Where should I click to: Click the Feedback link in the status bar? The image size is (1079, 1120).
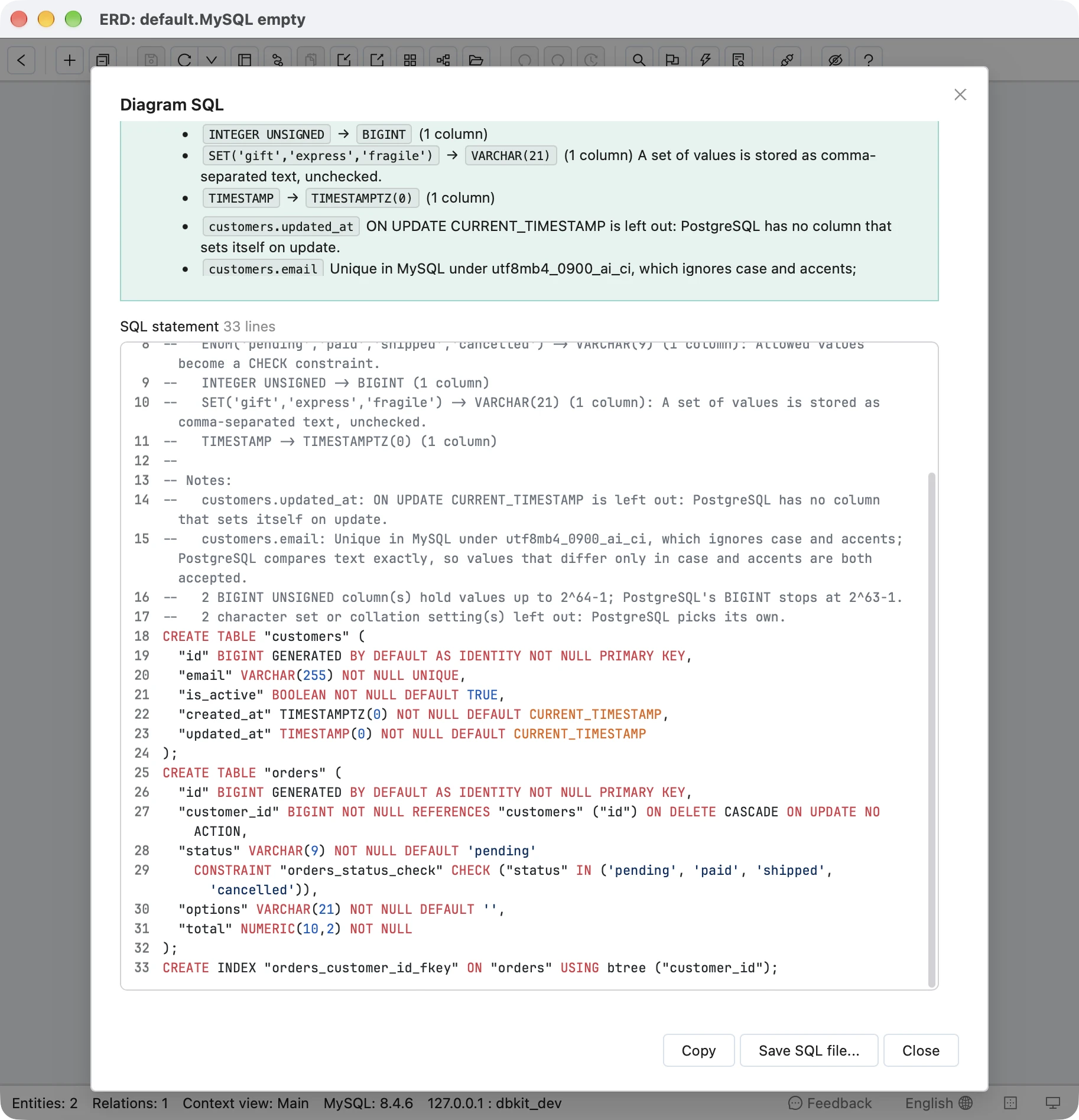830,1103
